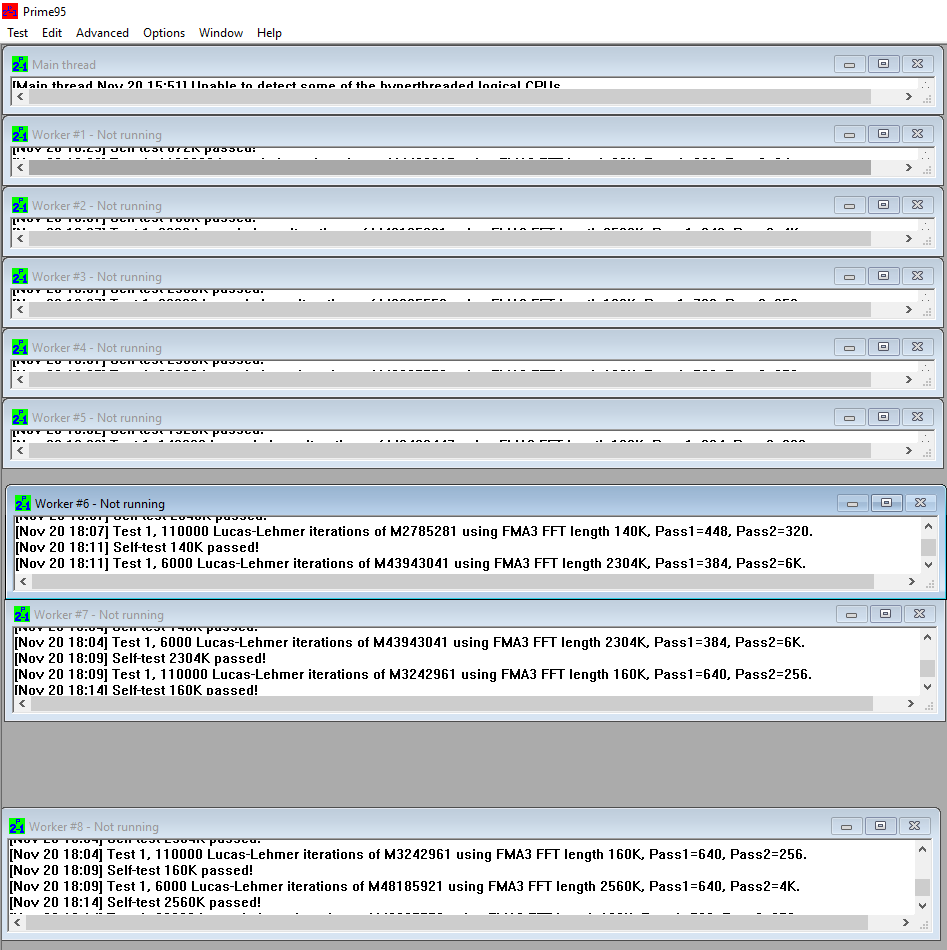The width and height of the screenshot is (947, 950).
Task: Click the Worker #4 window icon
Action: [x=19, y=347]
